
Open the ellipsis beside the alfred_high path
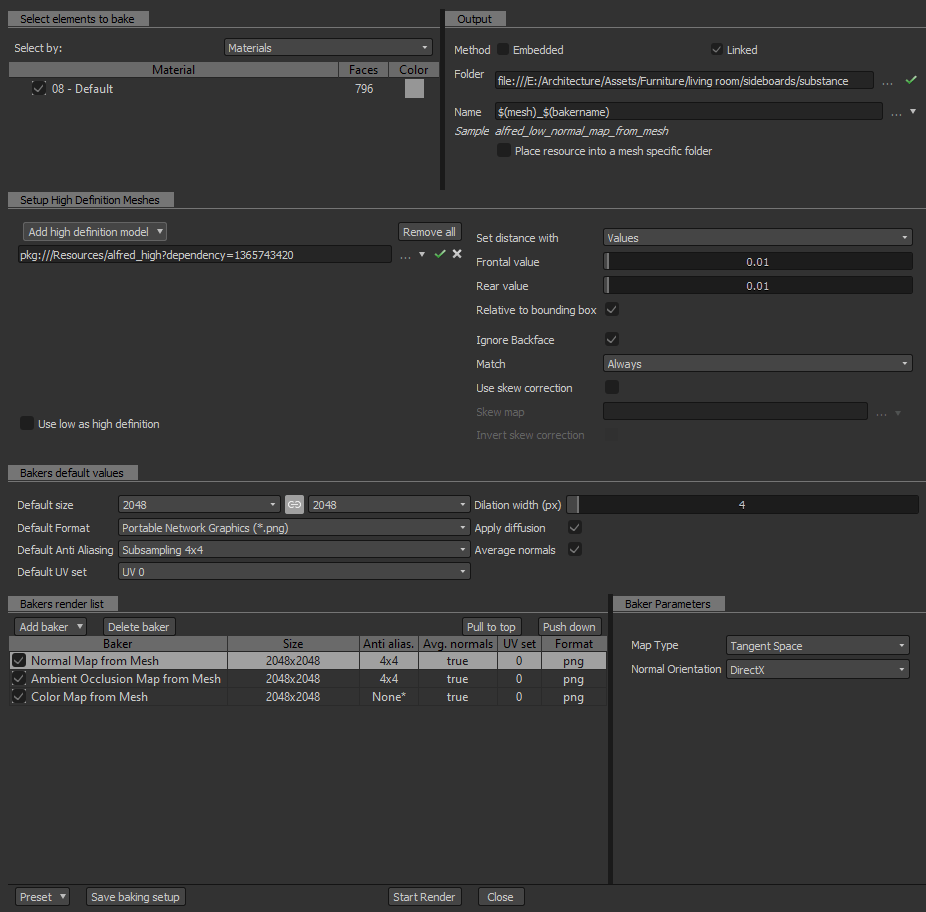[405, 255]
